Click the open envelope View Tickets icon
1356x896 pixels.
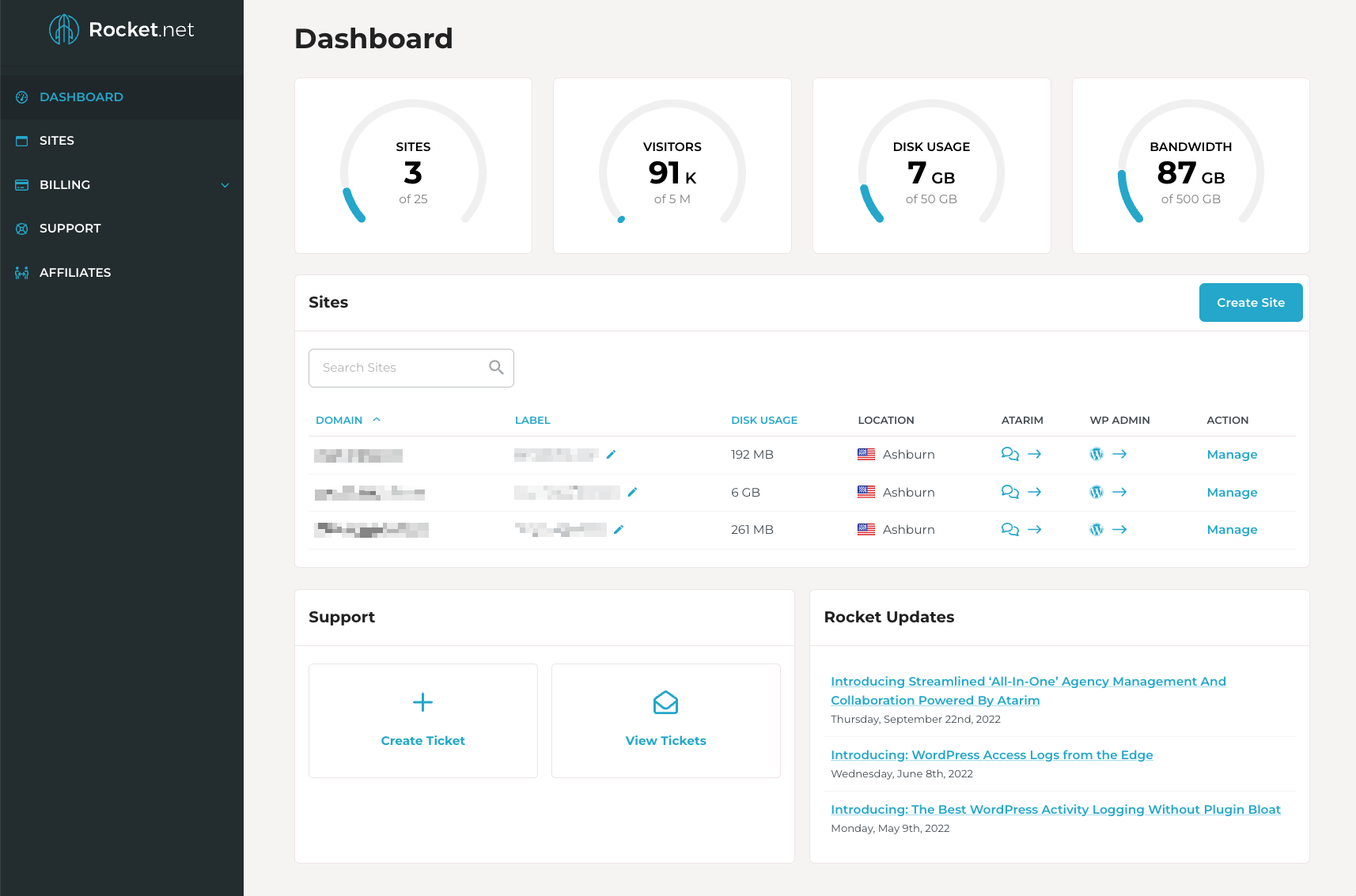[x=666, y=702]
